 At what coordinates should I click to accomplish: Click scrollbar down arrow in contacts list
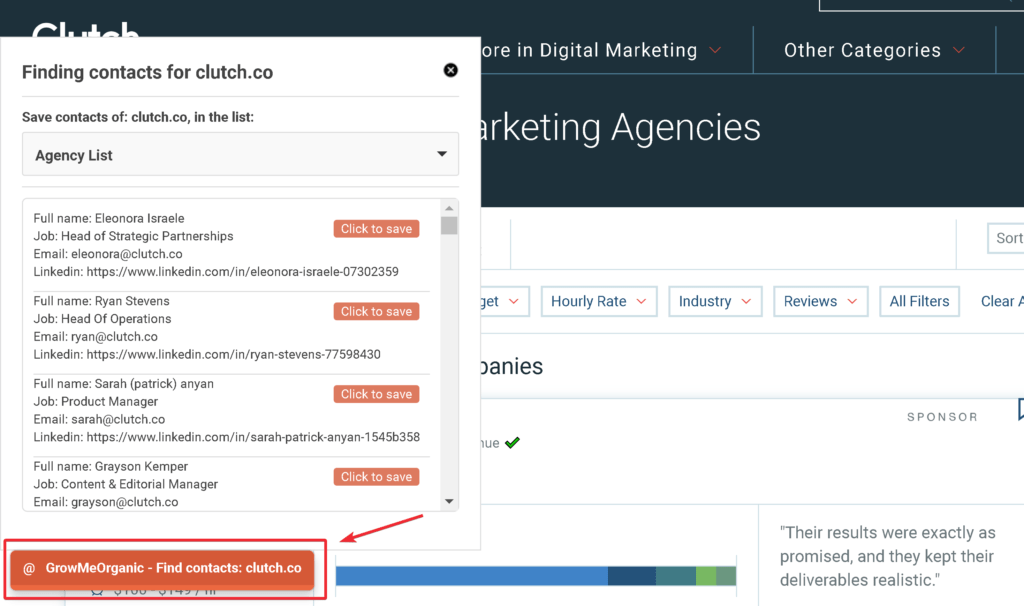click(x=449, y=502)
